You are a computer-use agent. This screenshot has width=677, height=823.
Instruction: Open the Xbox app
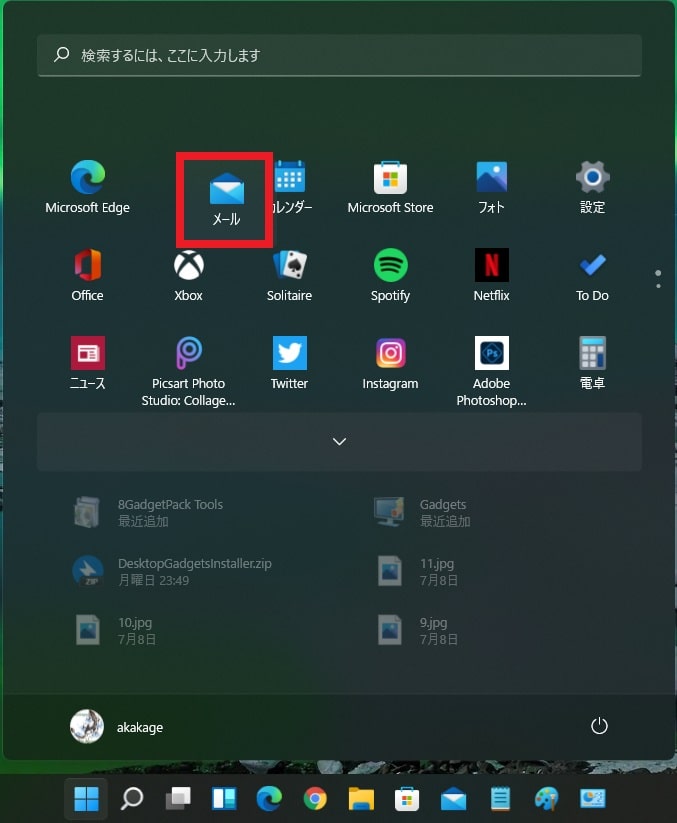coord(188,276)
